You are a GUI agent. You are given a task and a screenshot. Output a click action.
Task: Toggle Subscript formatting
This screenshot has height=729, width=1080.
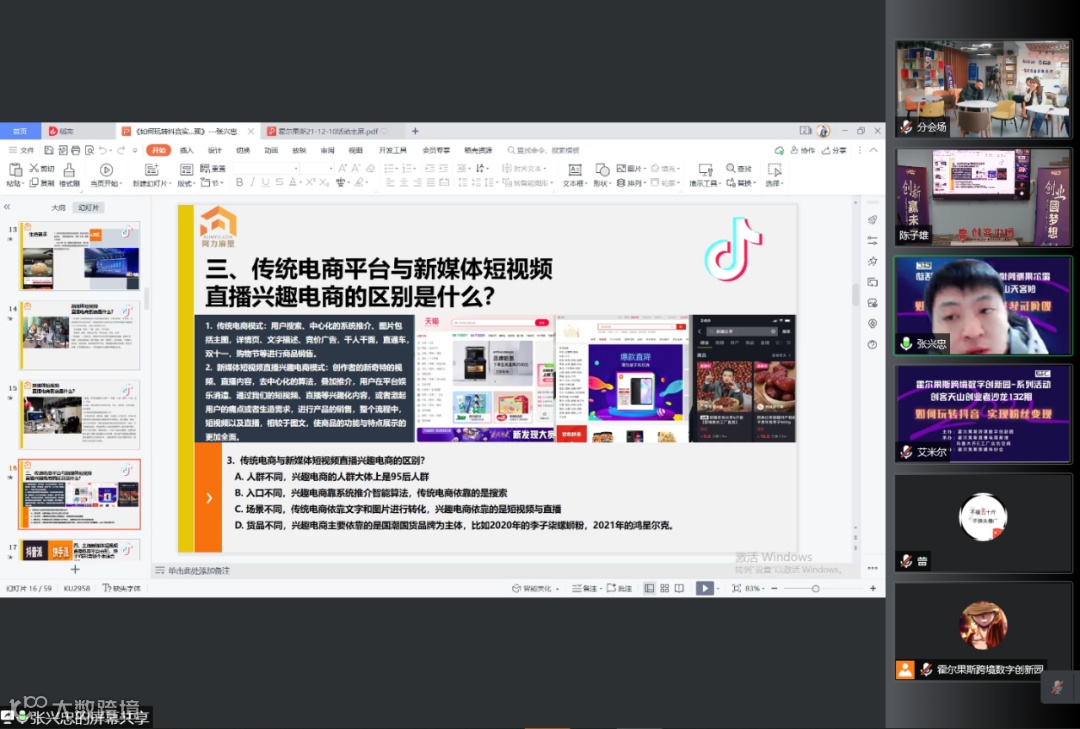(x=324, y=183)
